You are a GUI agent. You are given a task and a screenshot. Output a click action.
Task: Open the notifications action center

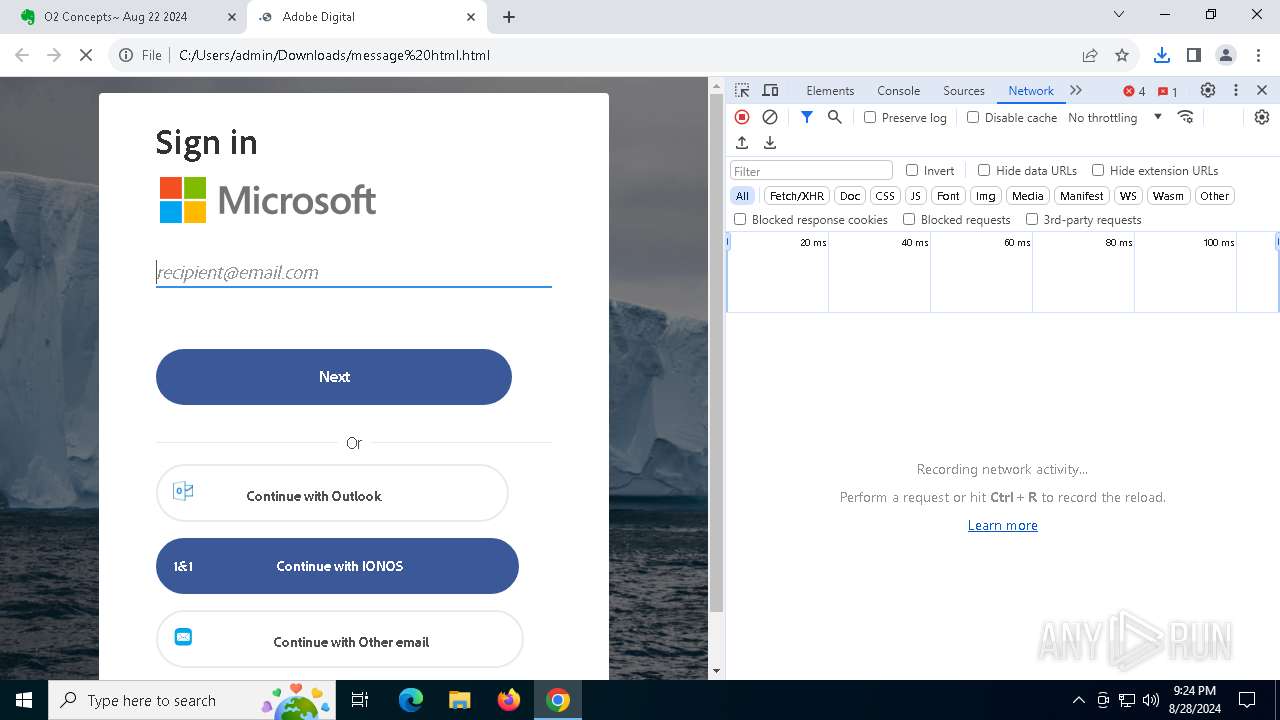[x=1247, y=700]
